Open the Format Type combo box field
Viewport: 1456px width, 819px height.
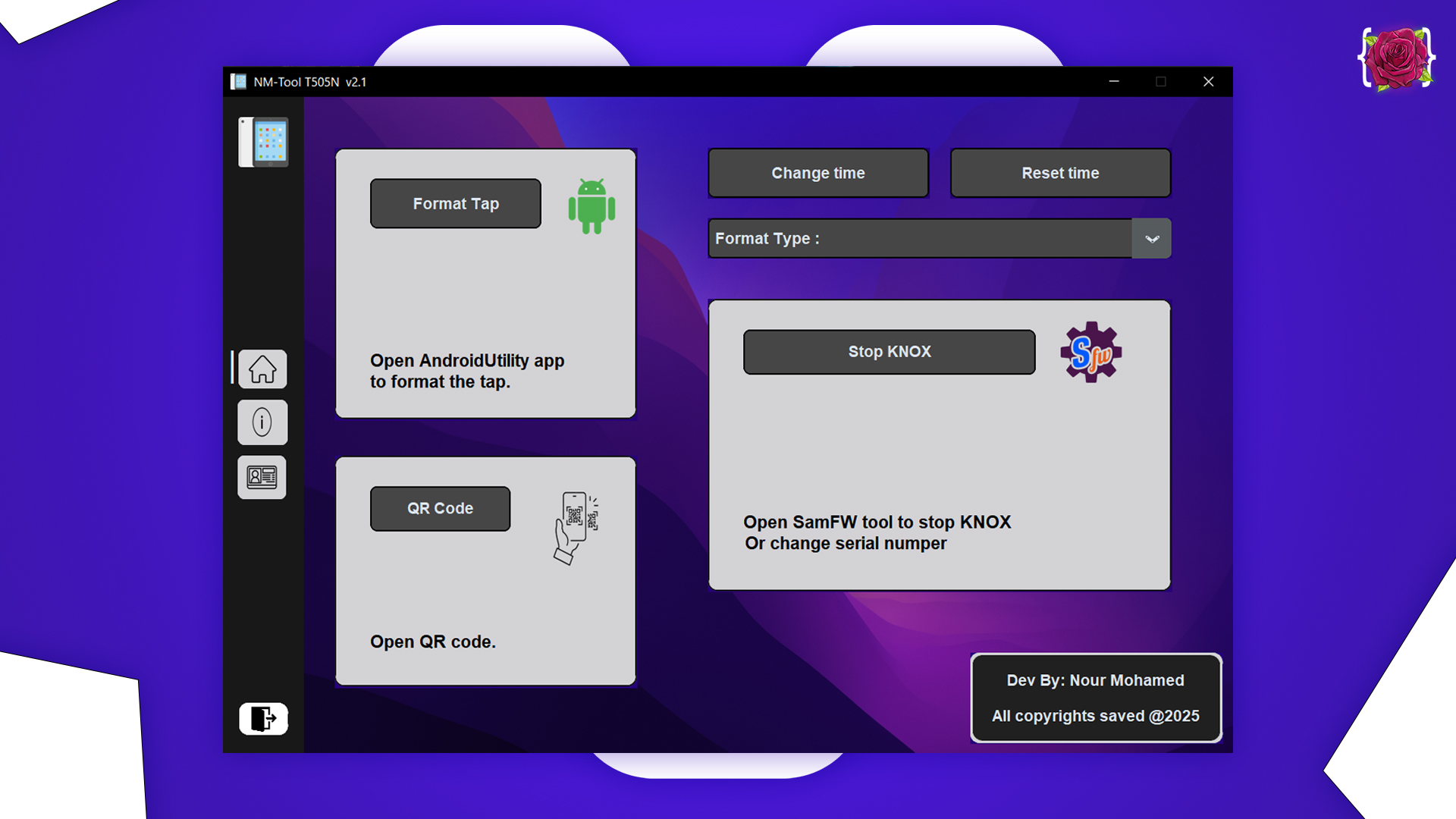[940, 239]
